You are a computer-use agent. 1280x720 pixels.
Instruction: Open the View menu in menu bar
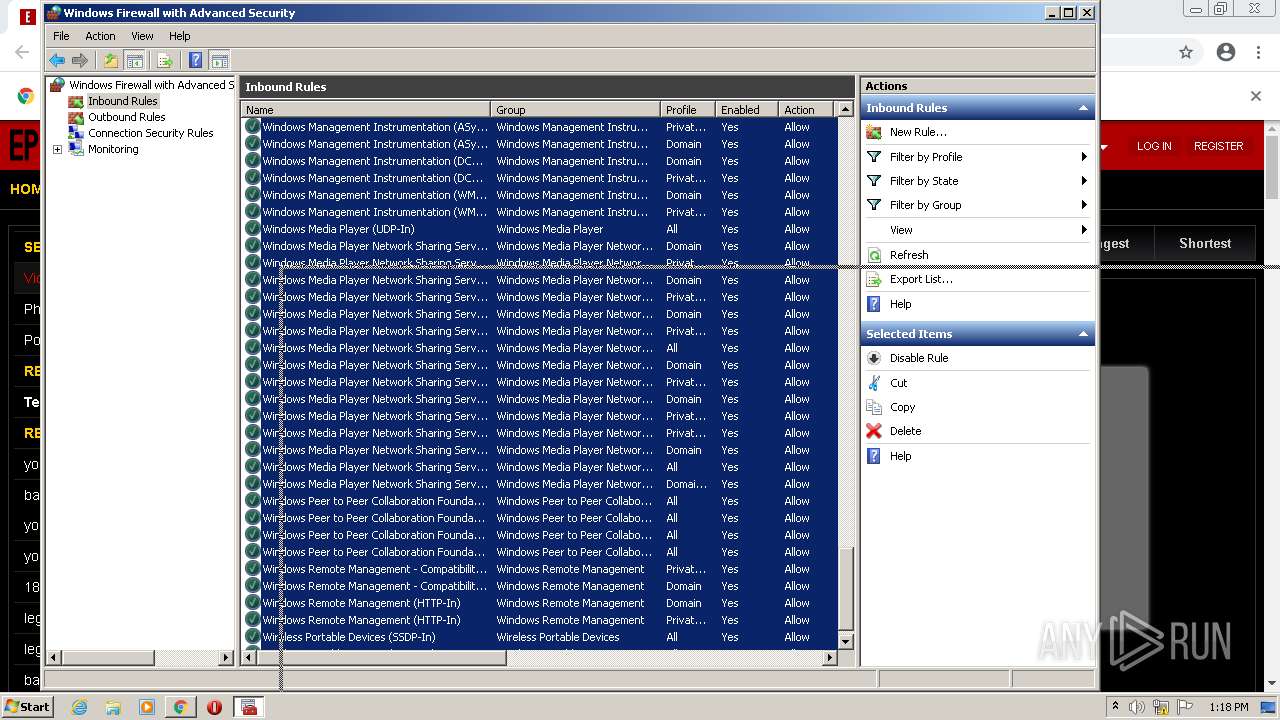pyautogui.click(x=142, y=36)
